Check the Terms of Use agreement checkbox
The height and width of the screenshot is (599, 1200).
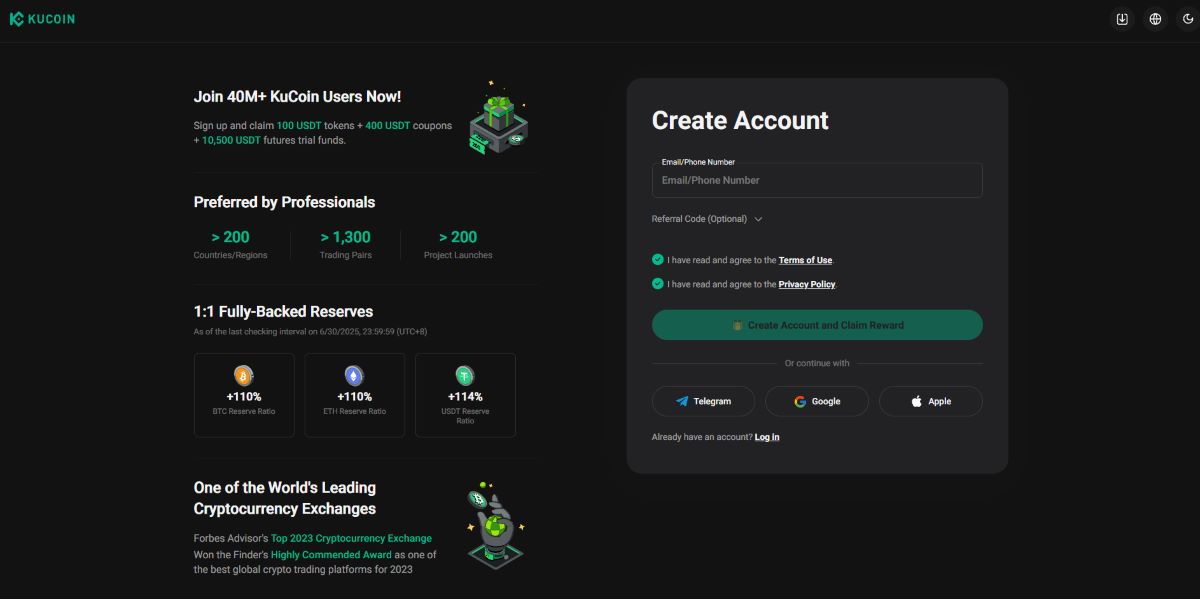657,260
